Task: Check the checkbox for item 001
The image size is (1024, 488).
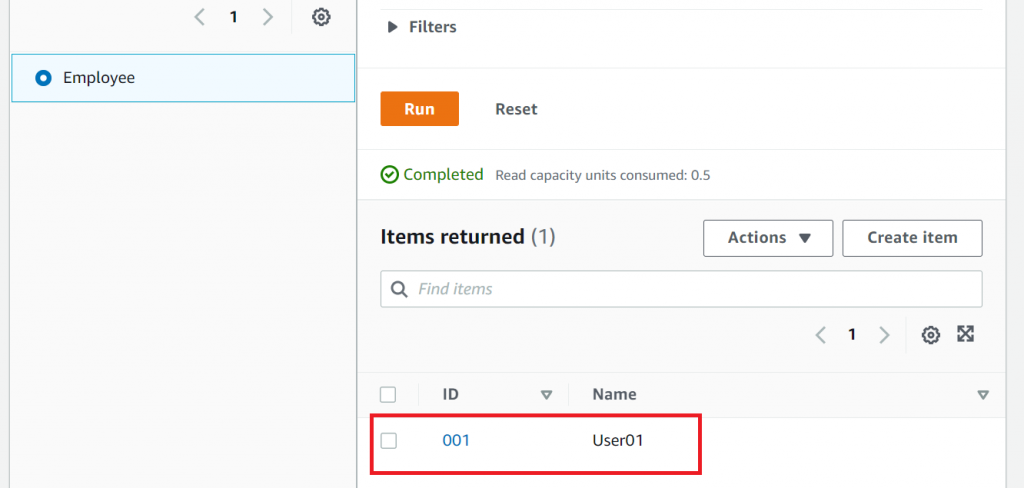Action: pyautogui.click(x=389, y=441)
